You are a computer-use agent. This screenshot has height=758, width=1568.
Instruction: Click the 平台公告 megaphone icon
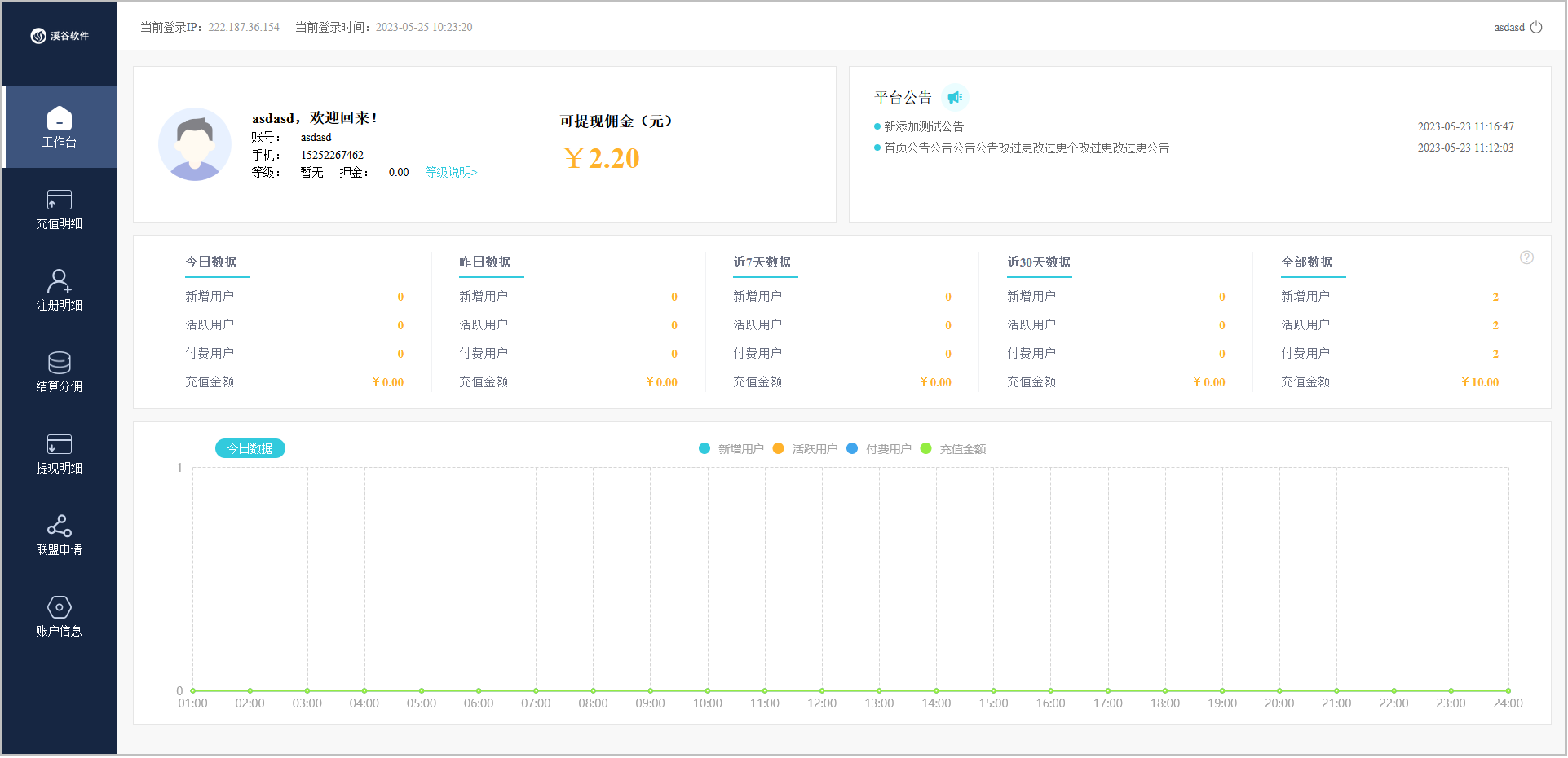955,98
